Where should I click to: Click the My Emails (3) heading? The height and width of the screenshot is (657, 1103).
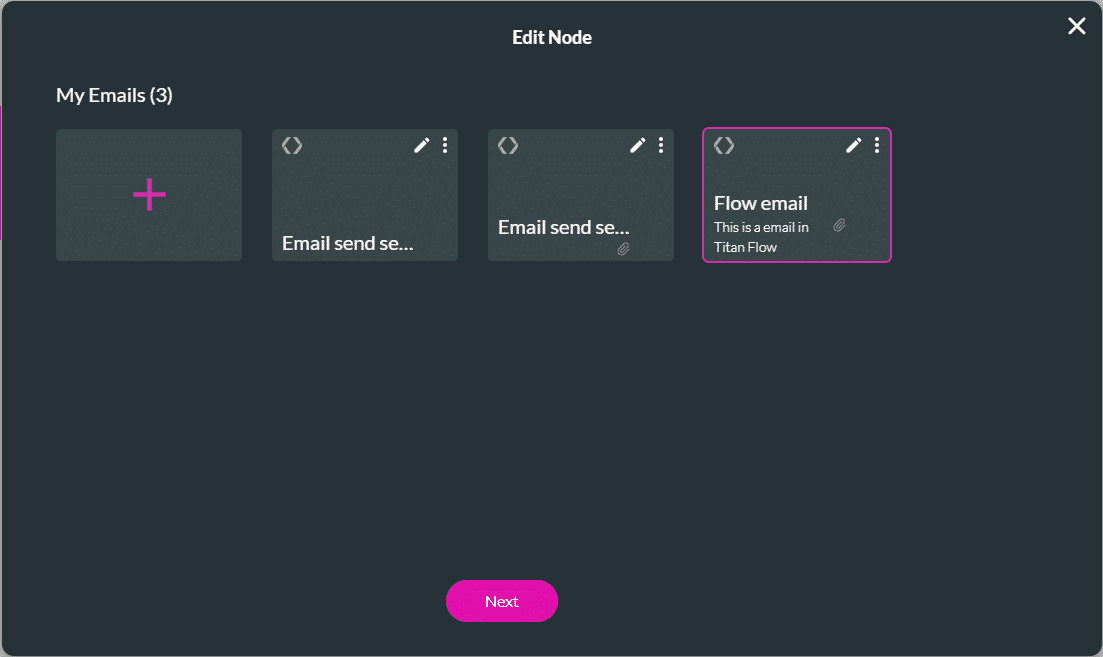(114, 95)
